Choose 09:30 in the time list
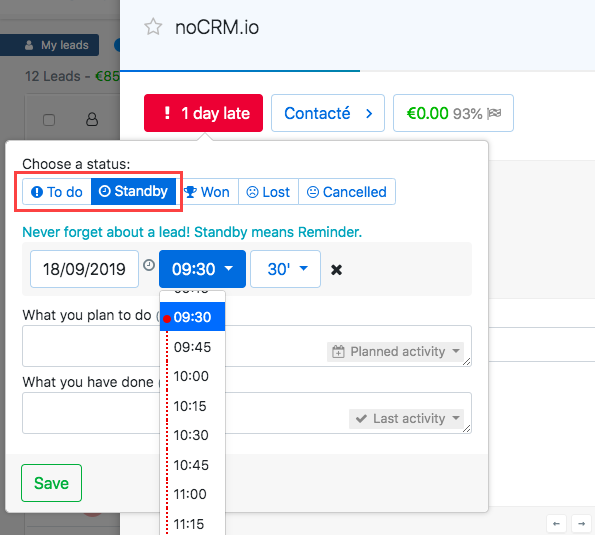Viewport: 595px width, 535px height. tap(192, 317)
